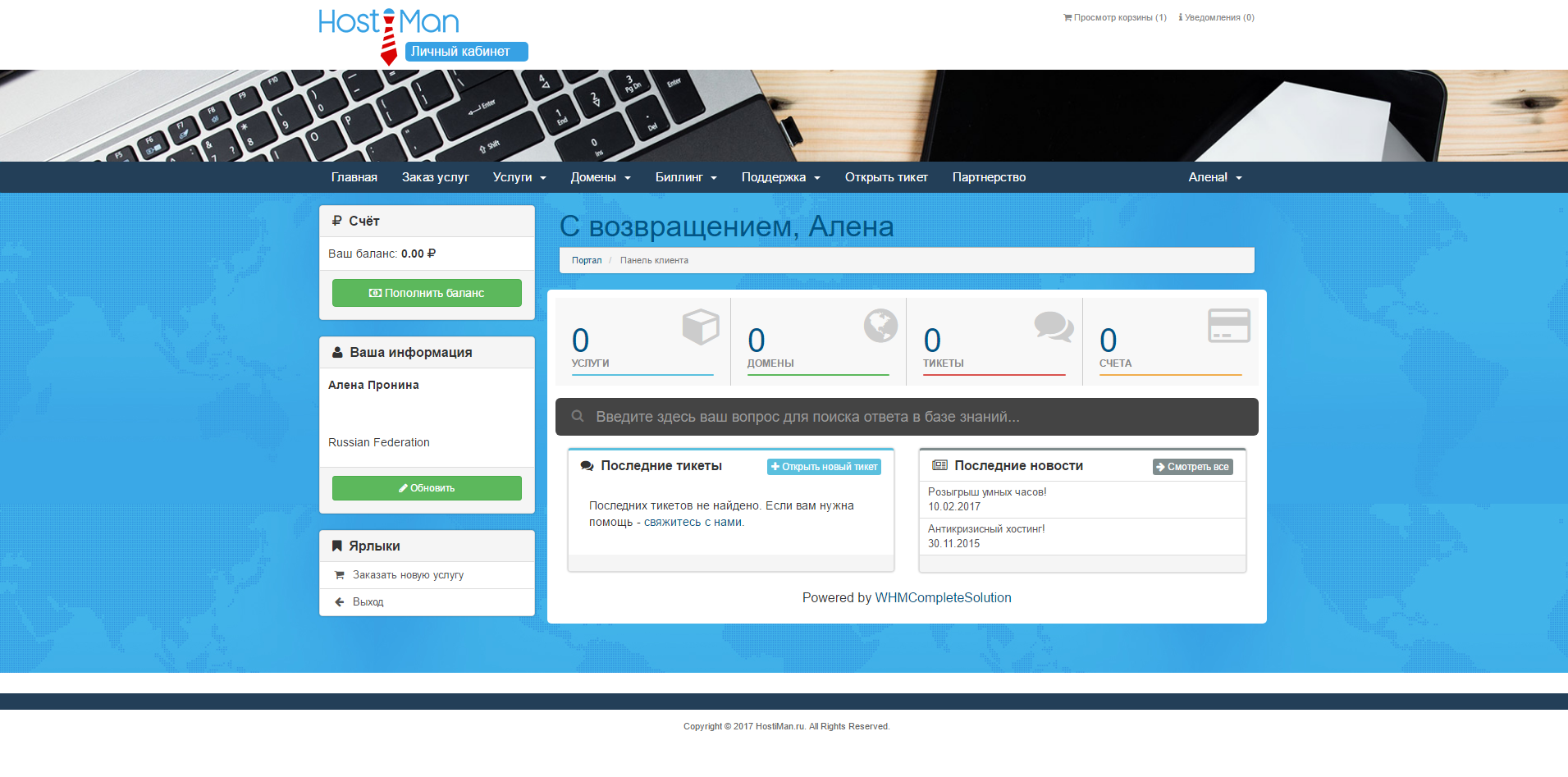Image resolution: width=1568 pixels, height=777 pixels.
Task: Open the Биллинг dropdown menu
Action: coord(686,177)
